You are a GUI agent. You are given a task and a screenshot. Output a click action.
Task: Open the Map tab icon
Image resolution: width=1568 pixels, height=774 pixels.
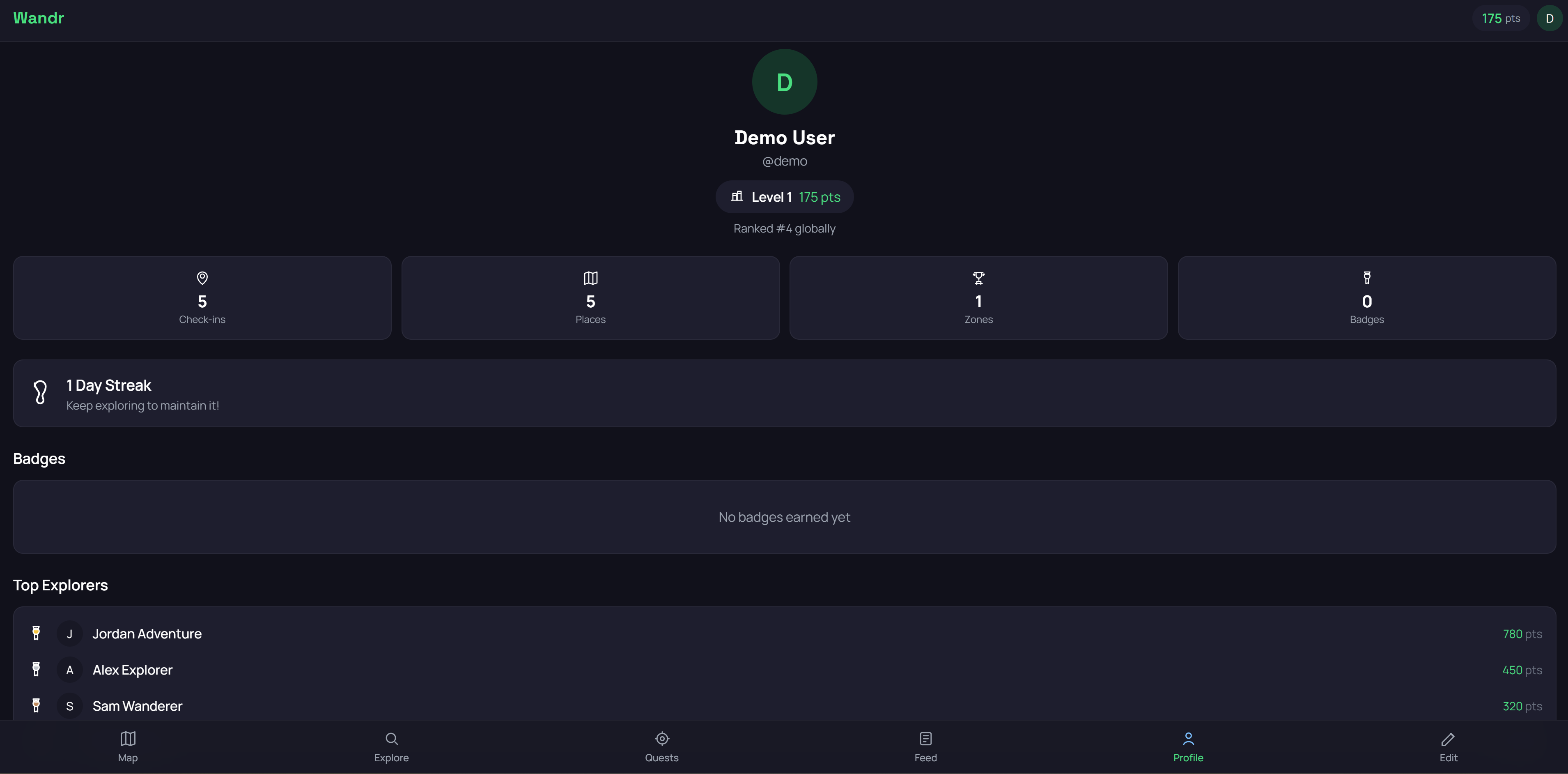coord(127,739)
